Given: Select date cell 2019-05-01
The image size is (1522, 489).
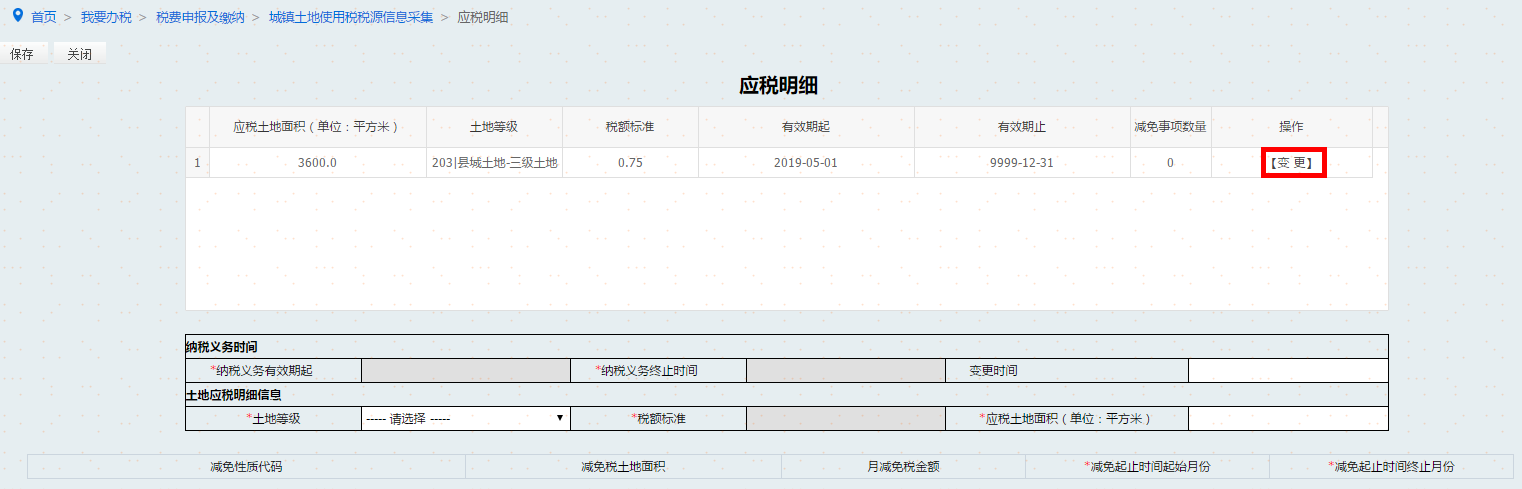Looking at the screenshot, I should coord(806,163).
